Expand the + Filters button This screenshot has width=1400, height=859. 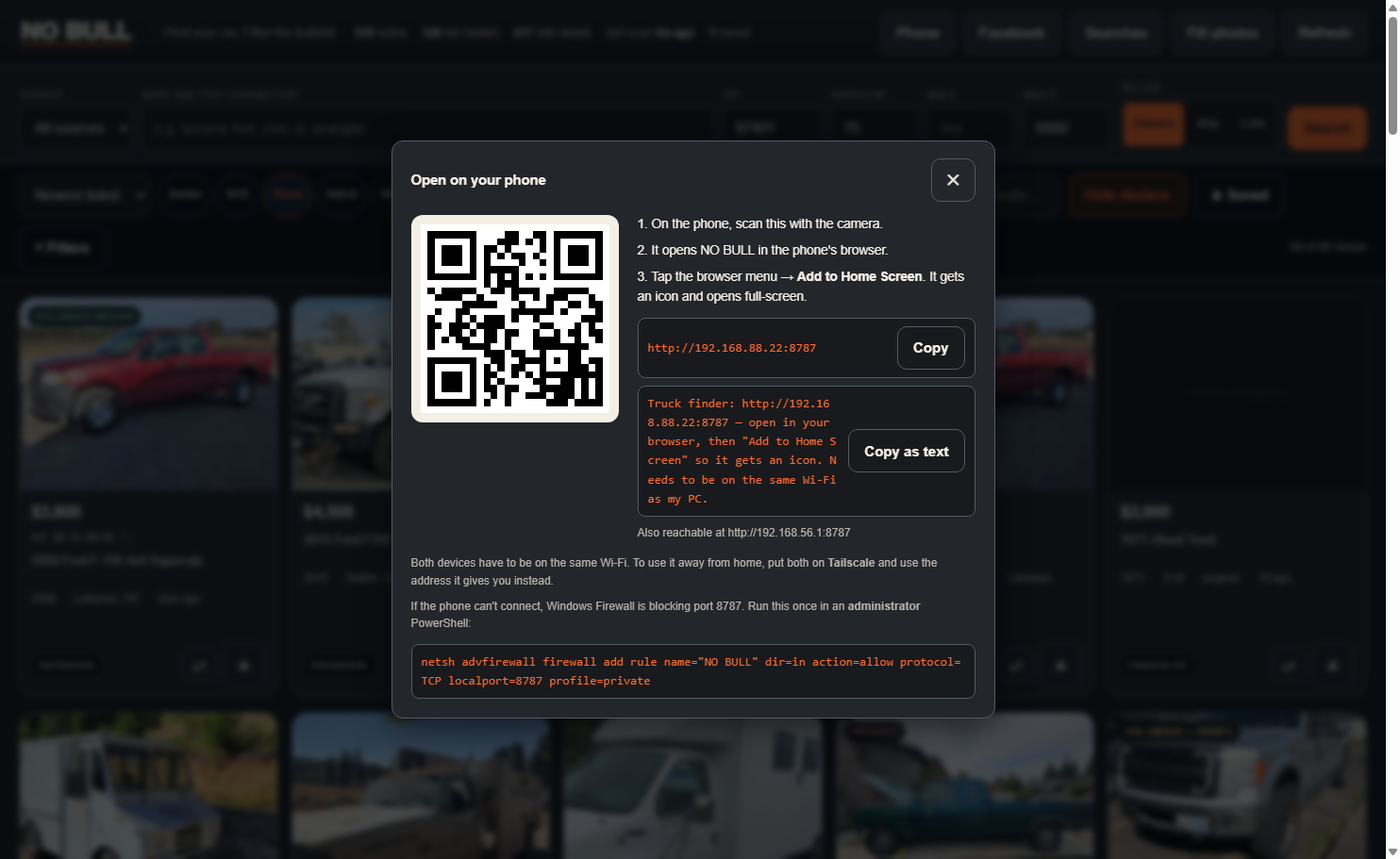62,248
